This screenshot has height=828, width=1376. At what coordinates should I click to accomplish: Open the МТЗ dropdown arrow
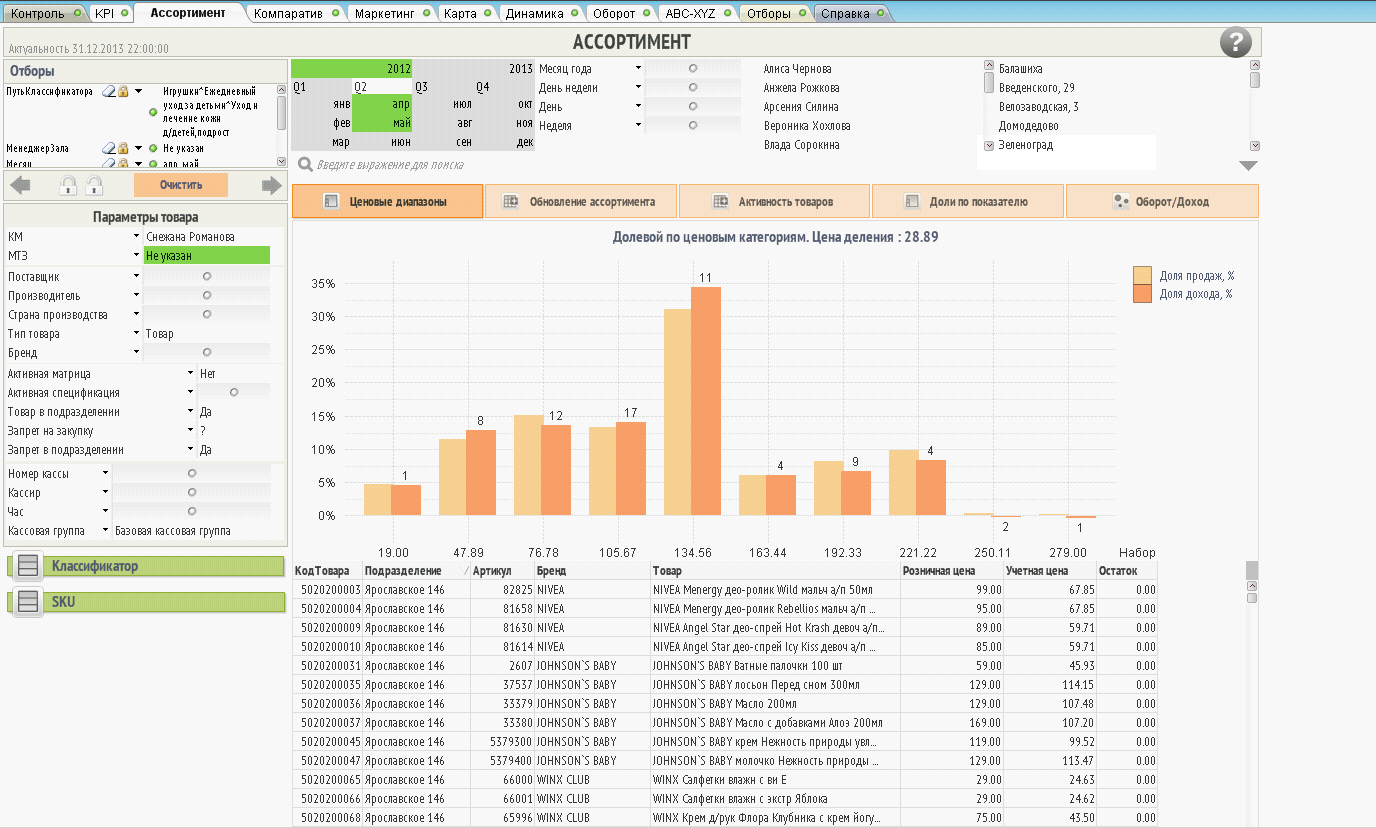coord(137,255)
